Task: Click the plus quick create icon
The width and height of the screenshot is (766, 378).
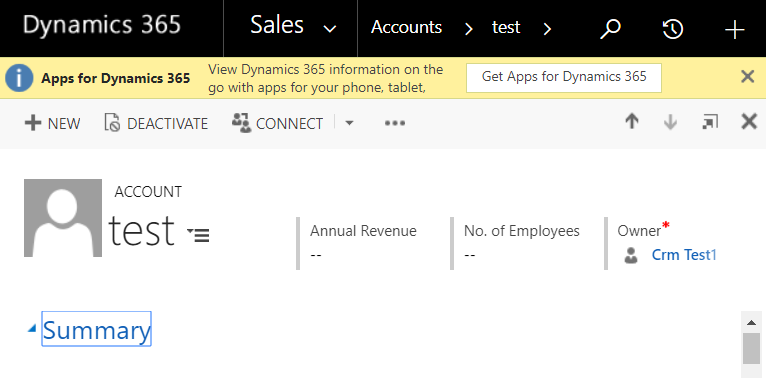Action: [734, 30]
